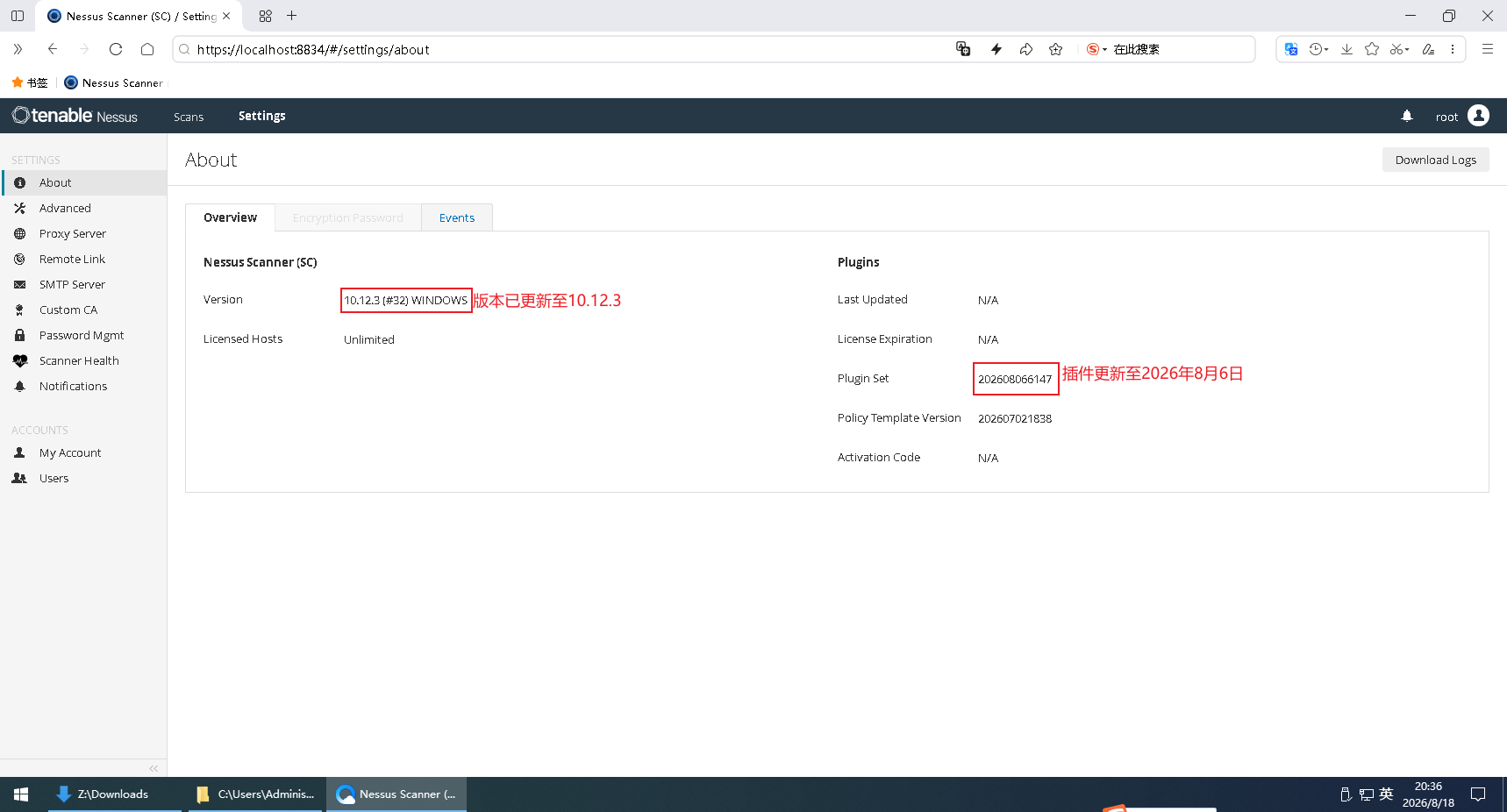Switch to the Events tab

(x=457, y=217)
